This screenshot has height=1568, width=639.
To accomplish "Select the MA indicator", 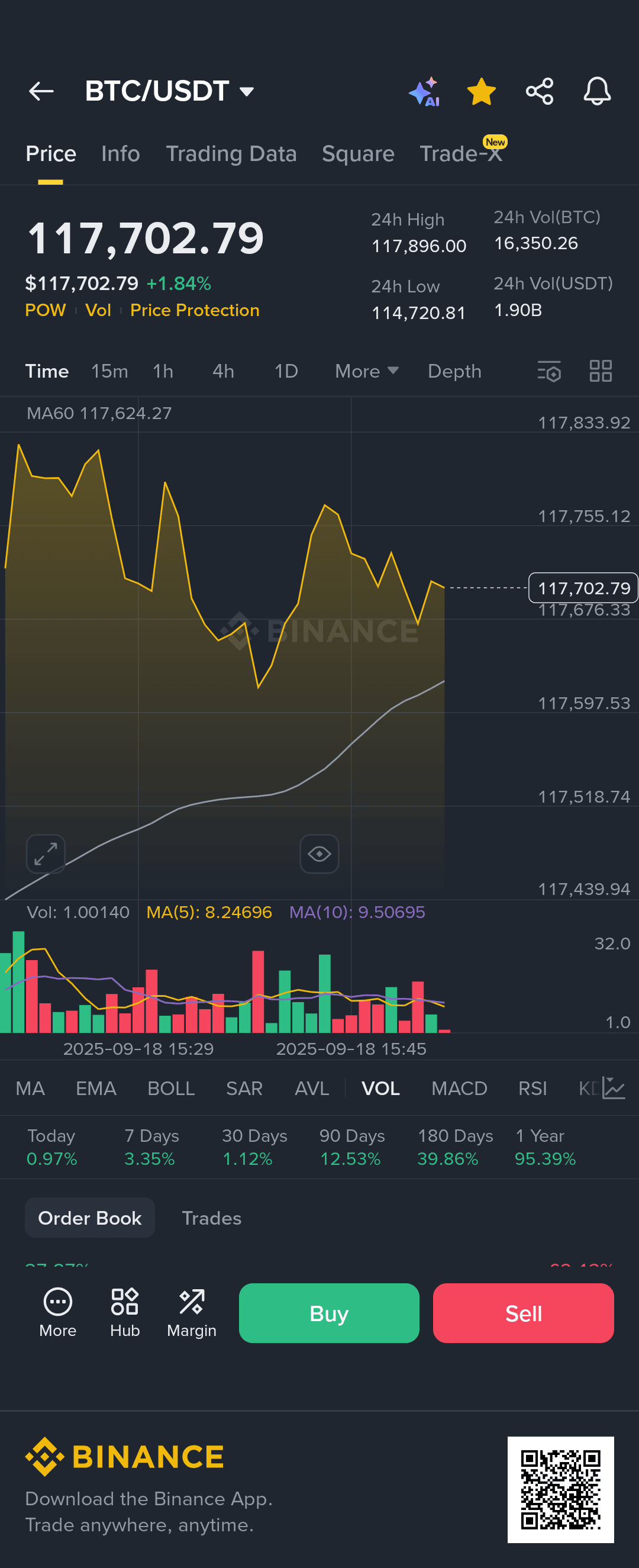I will click(30, 1089).
